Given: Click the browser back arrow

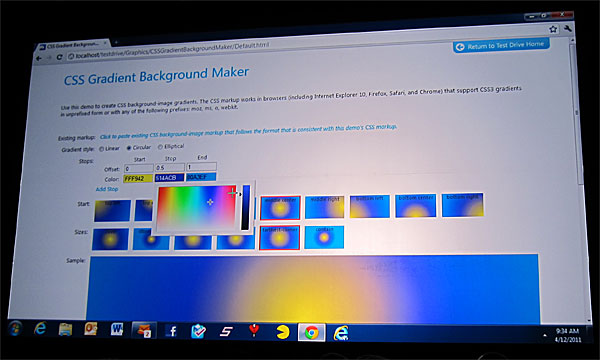Looking at the screenshot, I should coord(39,58).
